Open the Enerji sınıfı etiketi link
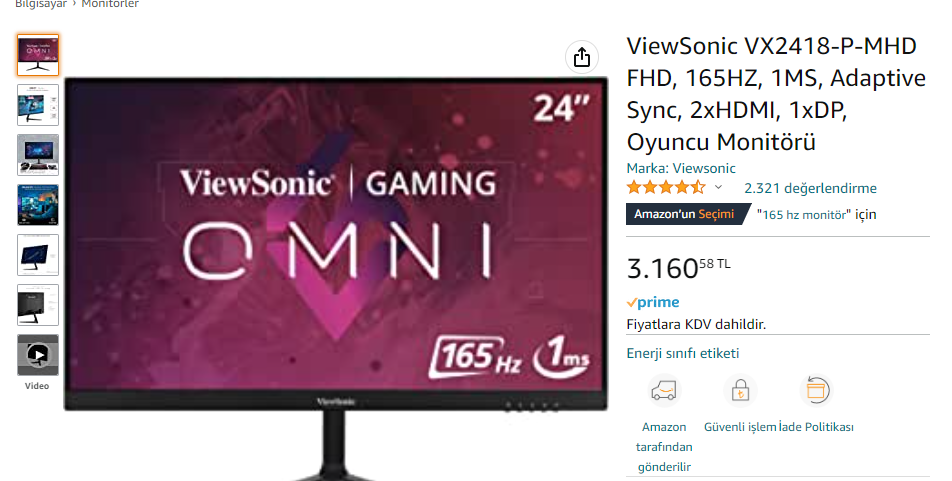This screenshot has height=481, width=952. (682, 353)
